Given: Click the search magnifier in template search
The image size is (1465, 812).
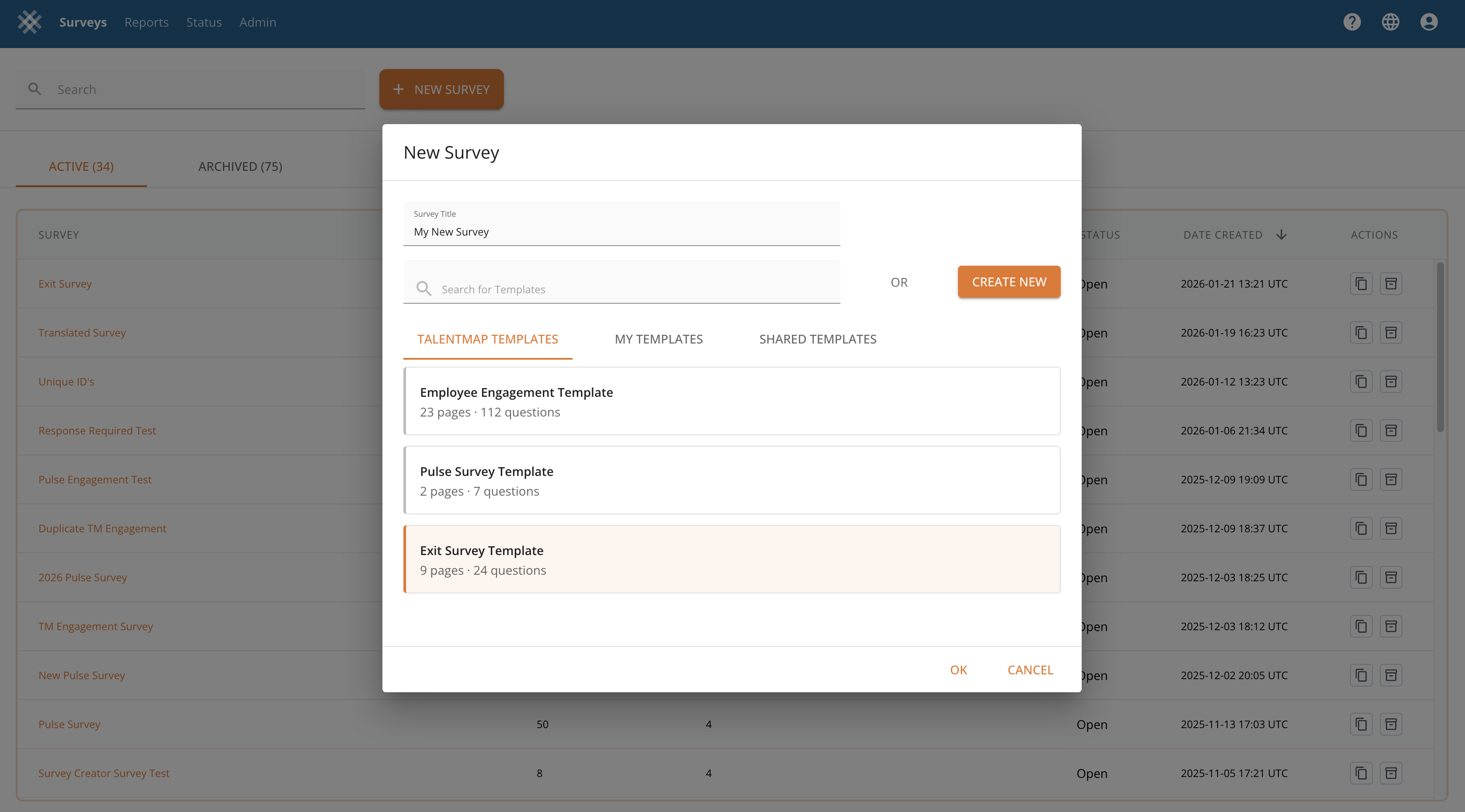Looking at the screenshot, I should click(424, 289).
